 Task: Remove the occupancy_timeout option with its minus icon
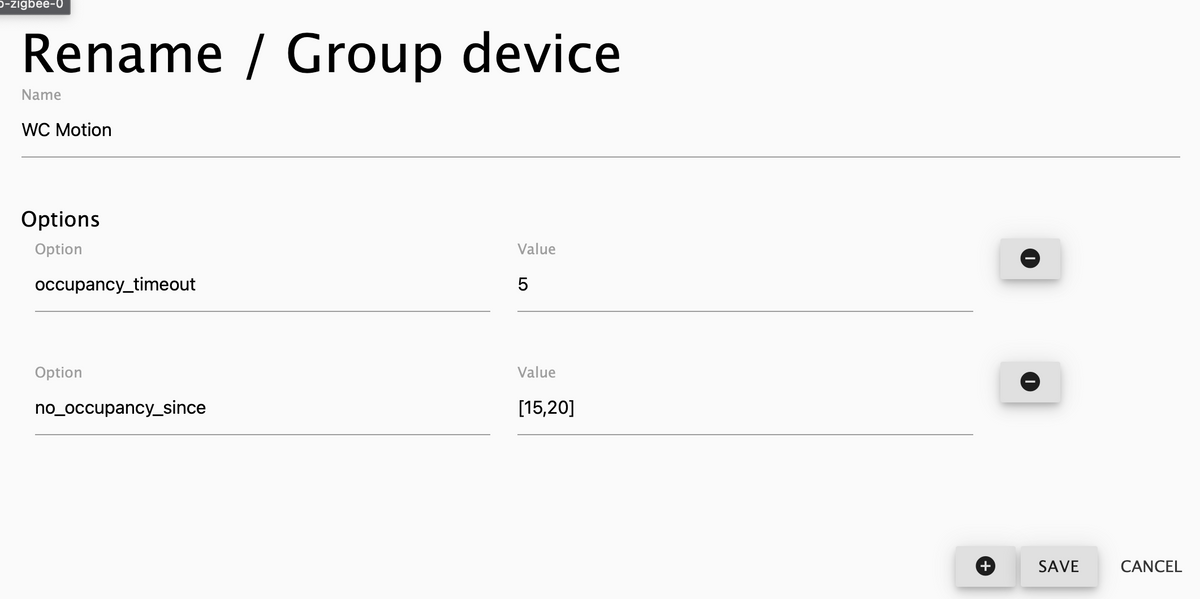[x=1029, y=258]
